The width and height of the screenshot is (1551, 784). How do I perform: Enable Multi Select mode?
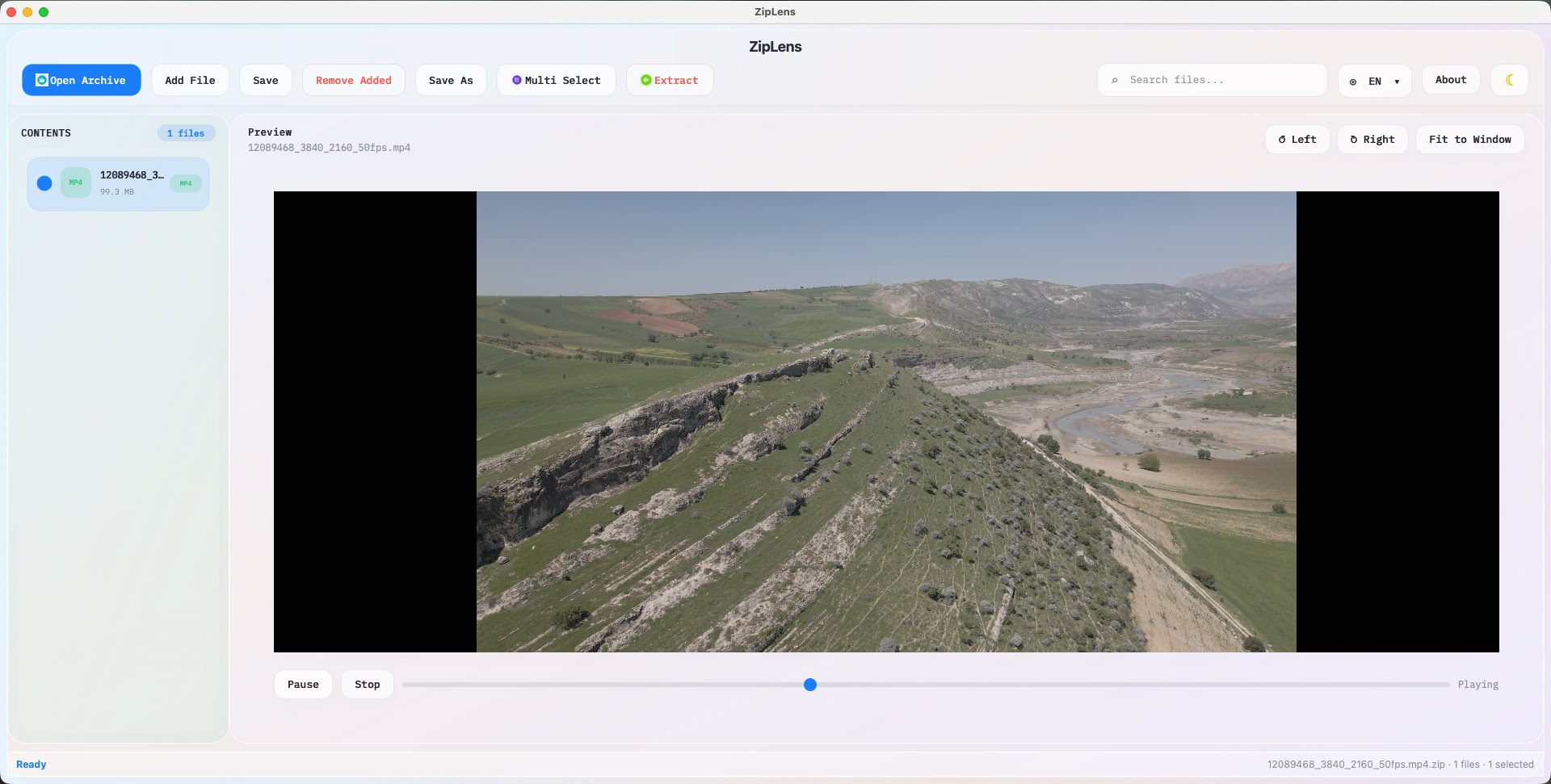(x=556, y=80)
